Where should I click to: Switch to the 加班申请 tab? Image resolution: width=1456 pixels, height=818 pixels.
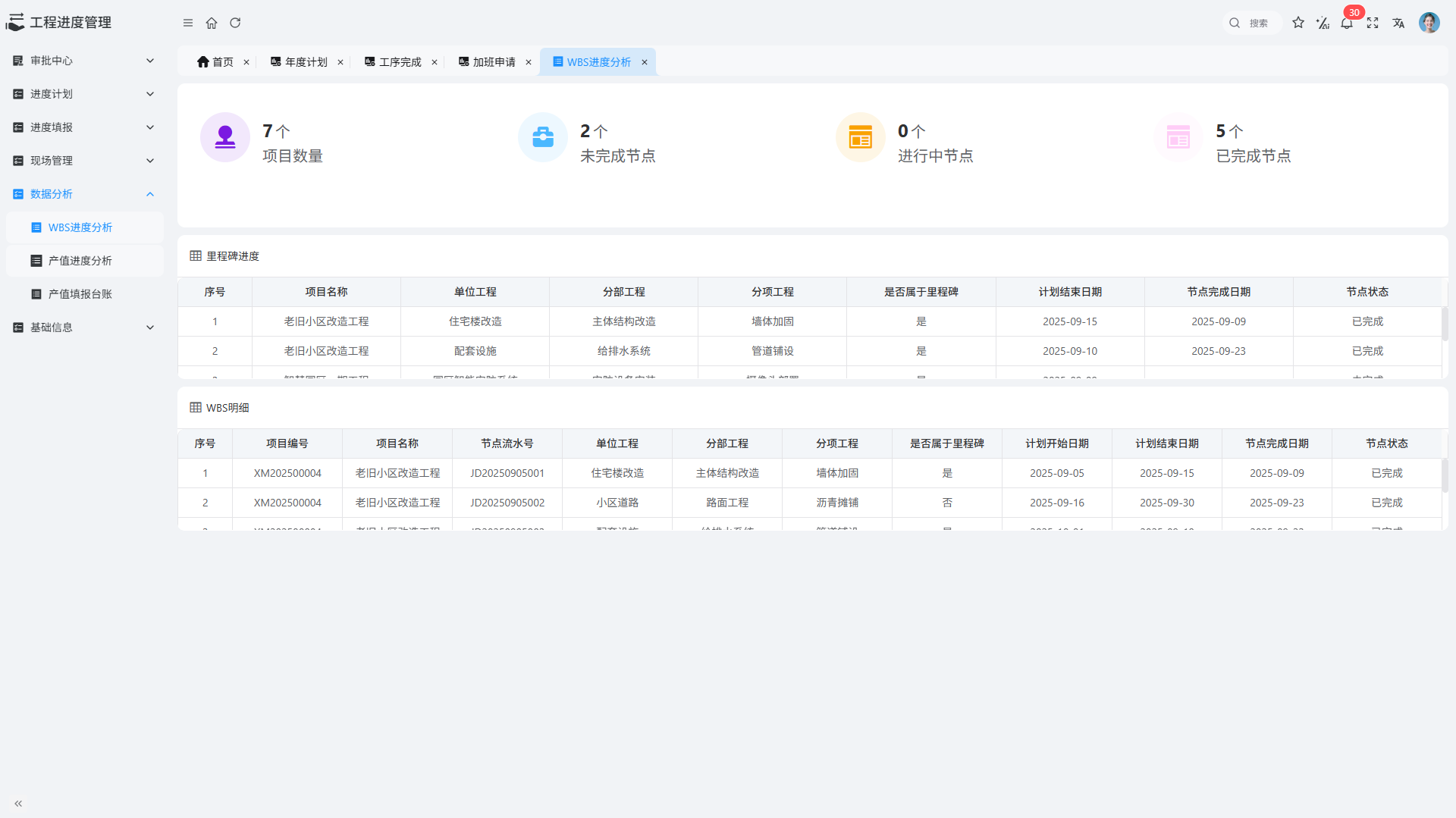[494, 62]
